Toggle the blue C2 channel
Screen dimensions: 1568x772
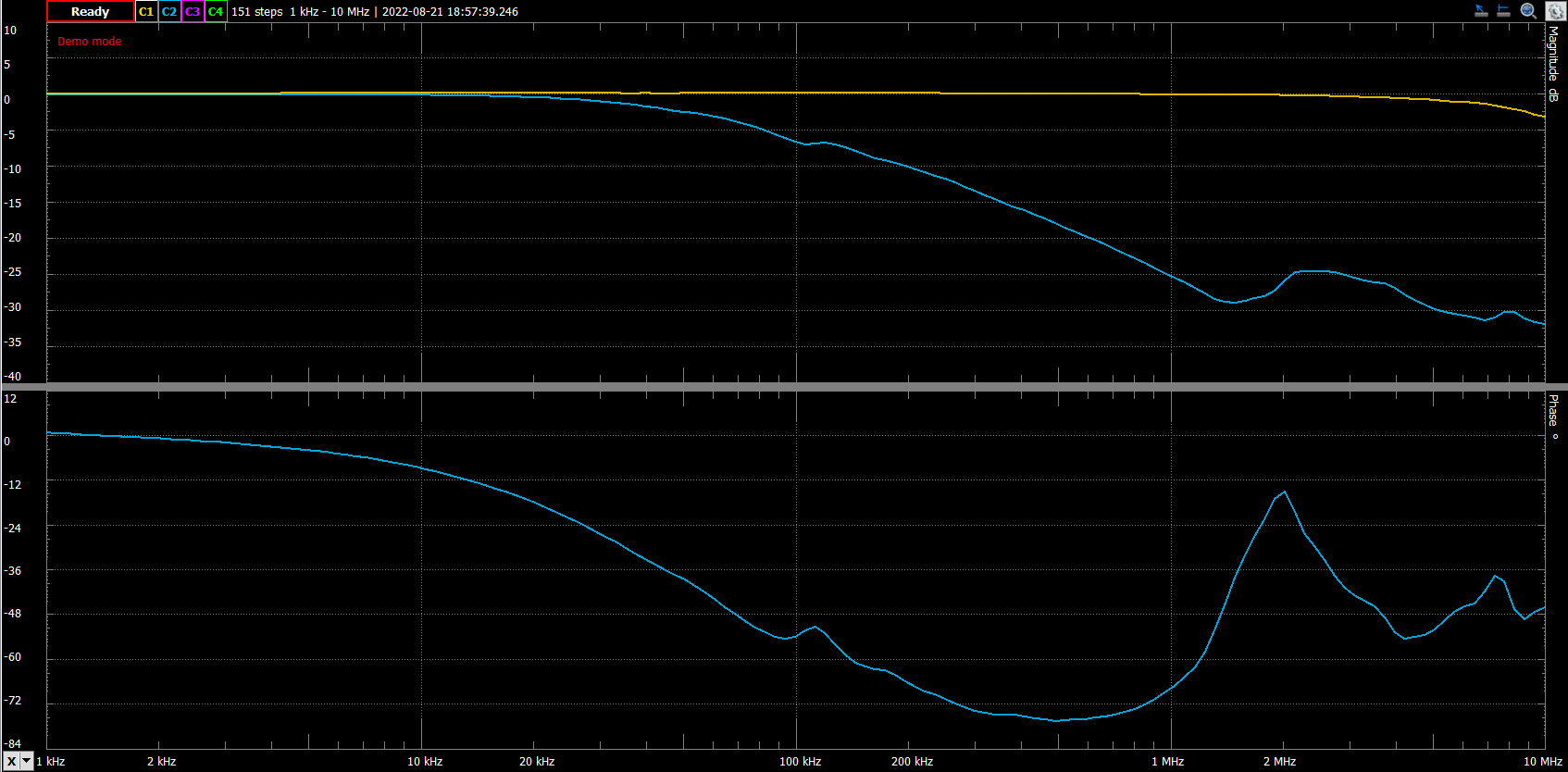tap(169, 12)
